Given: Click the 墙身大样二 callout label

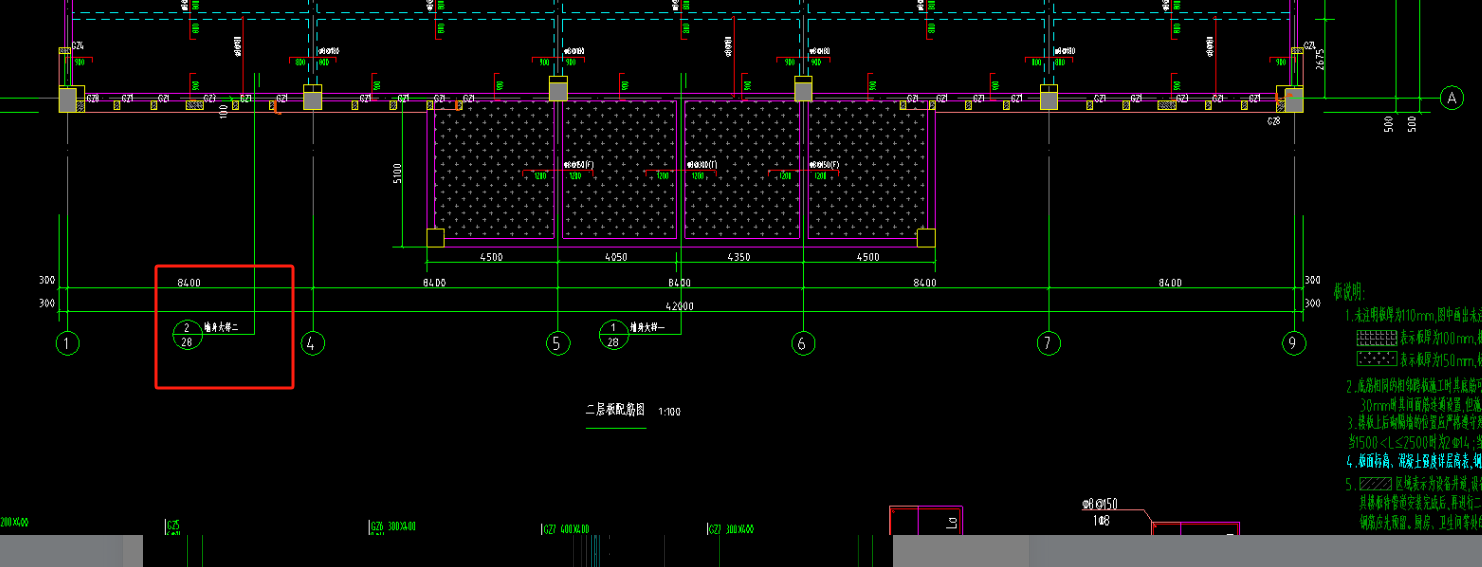Looking at the screenshot, I should coord(222,327).
